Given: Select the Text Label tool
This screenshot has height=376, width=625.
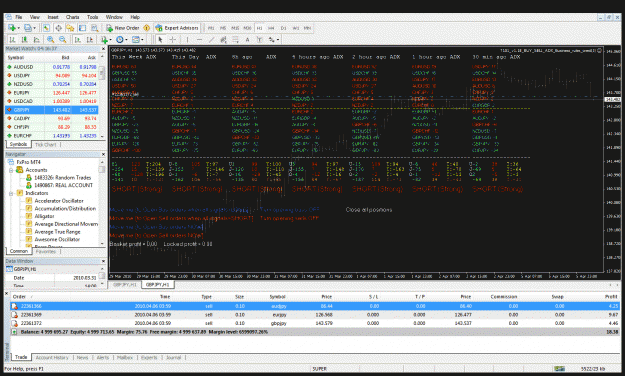Looking at the screenshot, I should [x=259, y=39].
